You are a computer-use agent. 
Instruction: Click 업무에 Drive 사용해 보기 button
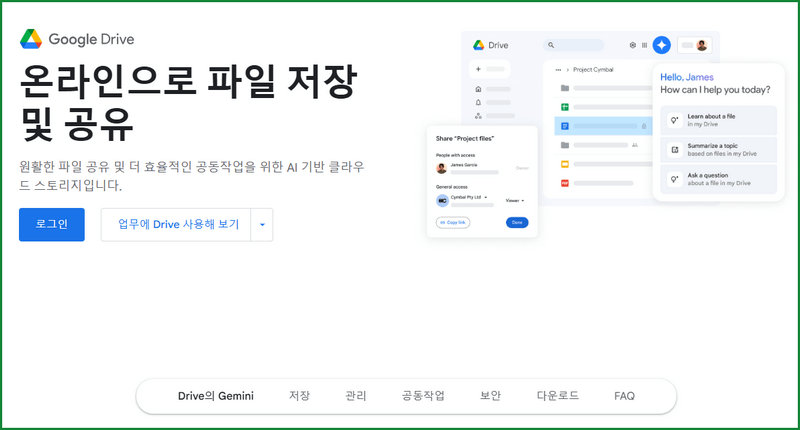(176, 224)
